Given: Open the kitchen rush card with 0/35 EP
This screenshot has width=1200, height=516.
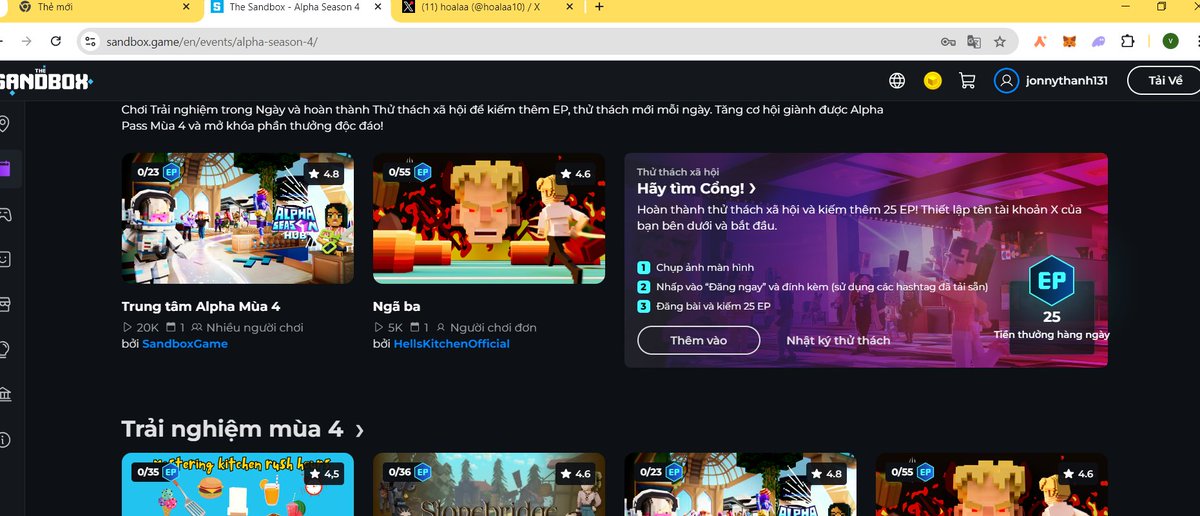Looking at the screenshot, I should pyautogui.click(x=237, y=484).
